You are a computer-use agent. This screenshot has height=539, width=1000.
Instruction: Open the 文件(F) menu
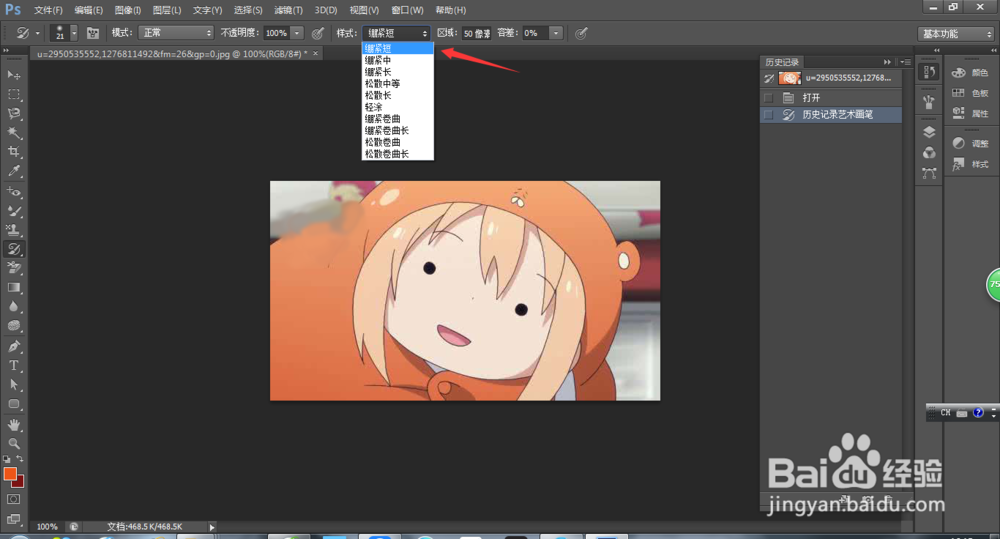48,10
